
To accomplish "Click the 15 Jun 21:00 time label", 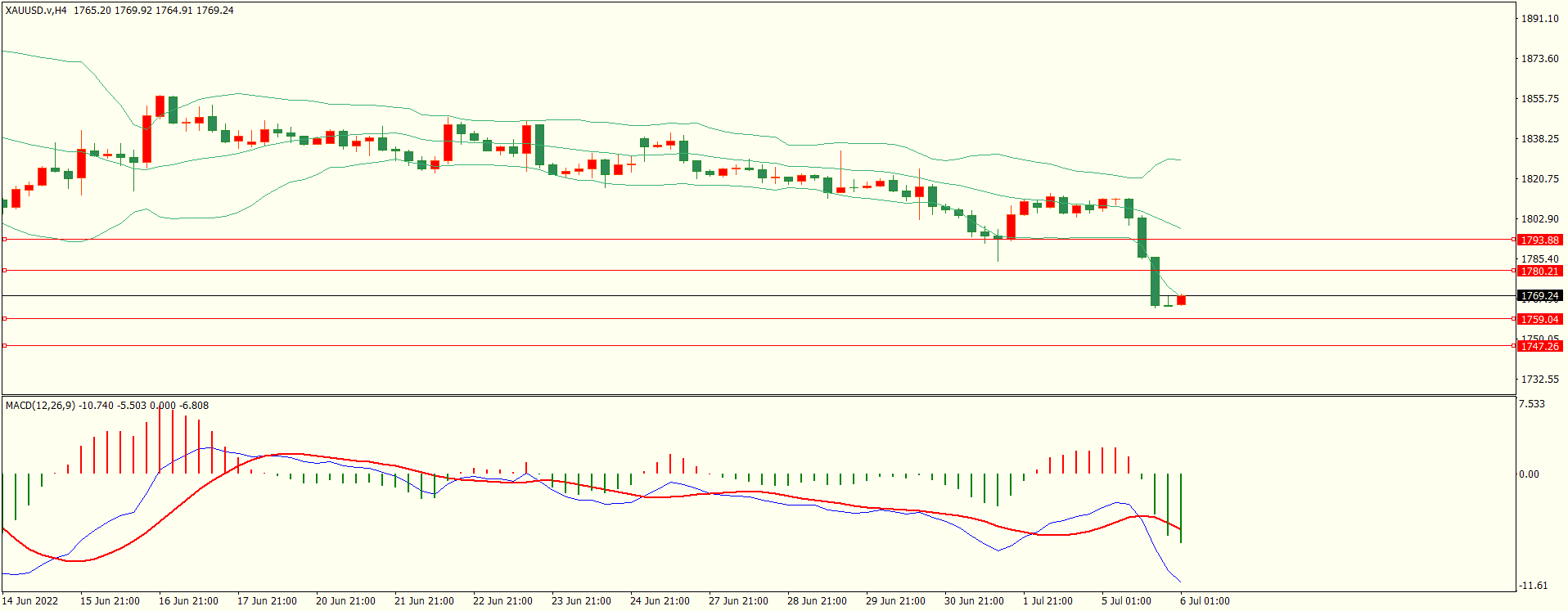I will click(x=110, y=600).
